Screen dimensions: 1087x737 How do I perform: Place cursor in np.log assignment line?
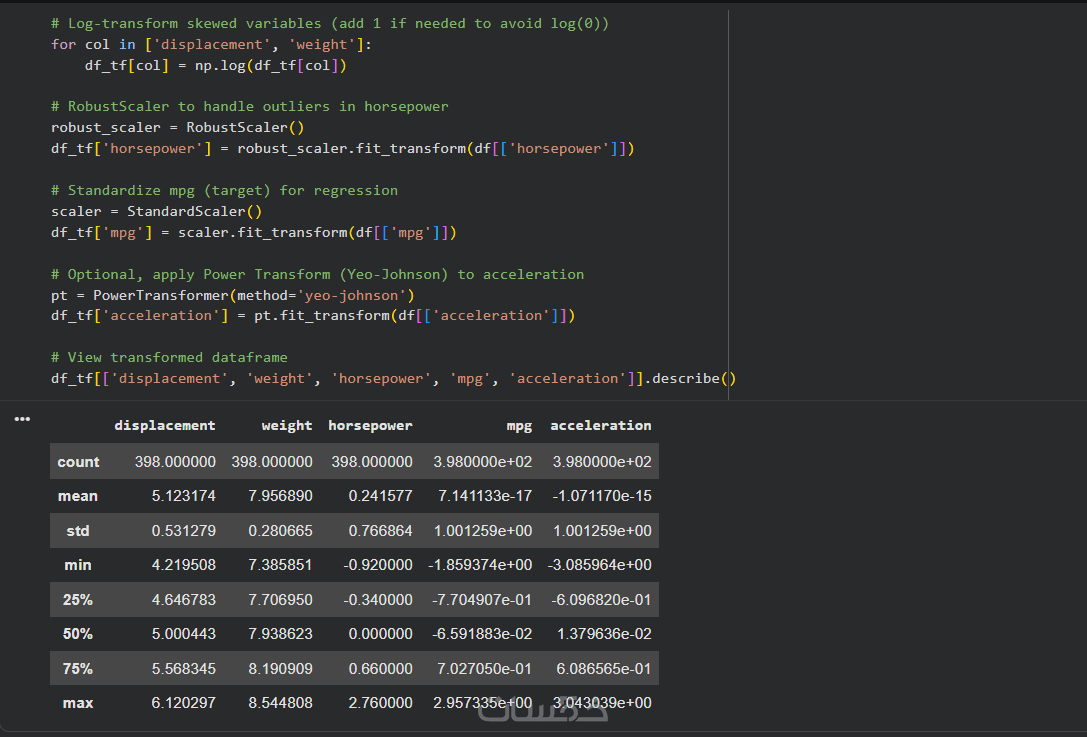216,65
